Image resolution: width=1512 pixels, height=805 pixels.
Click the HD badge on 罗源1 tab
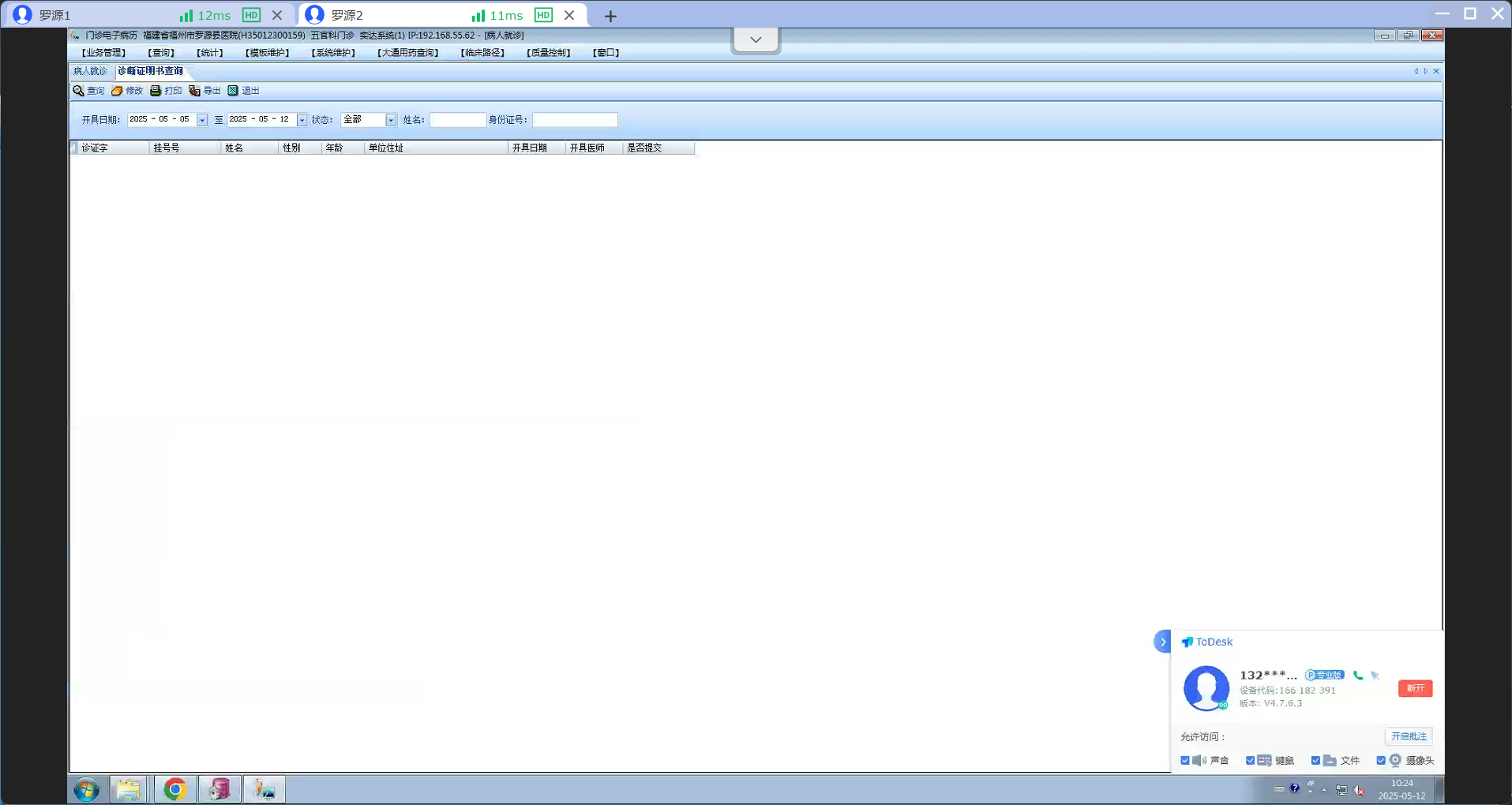tap(251, 15)
